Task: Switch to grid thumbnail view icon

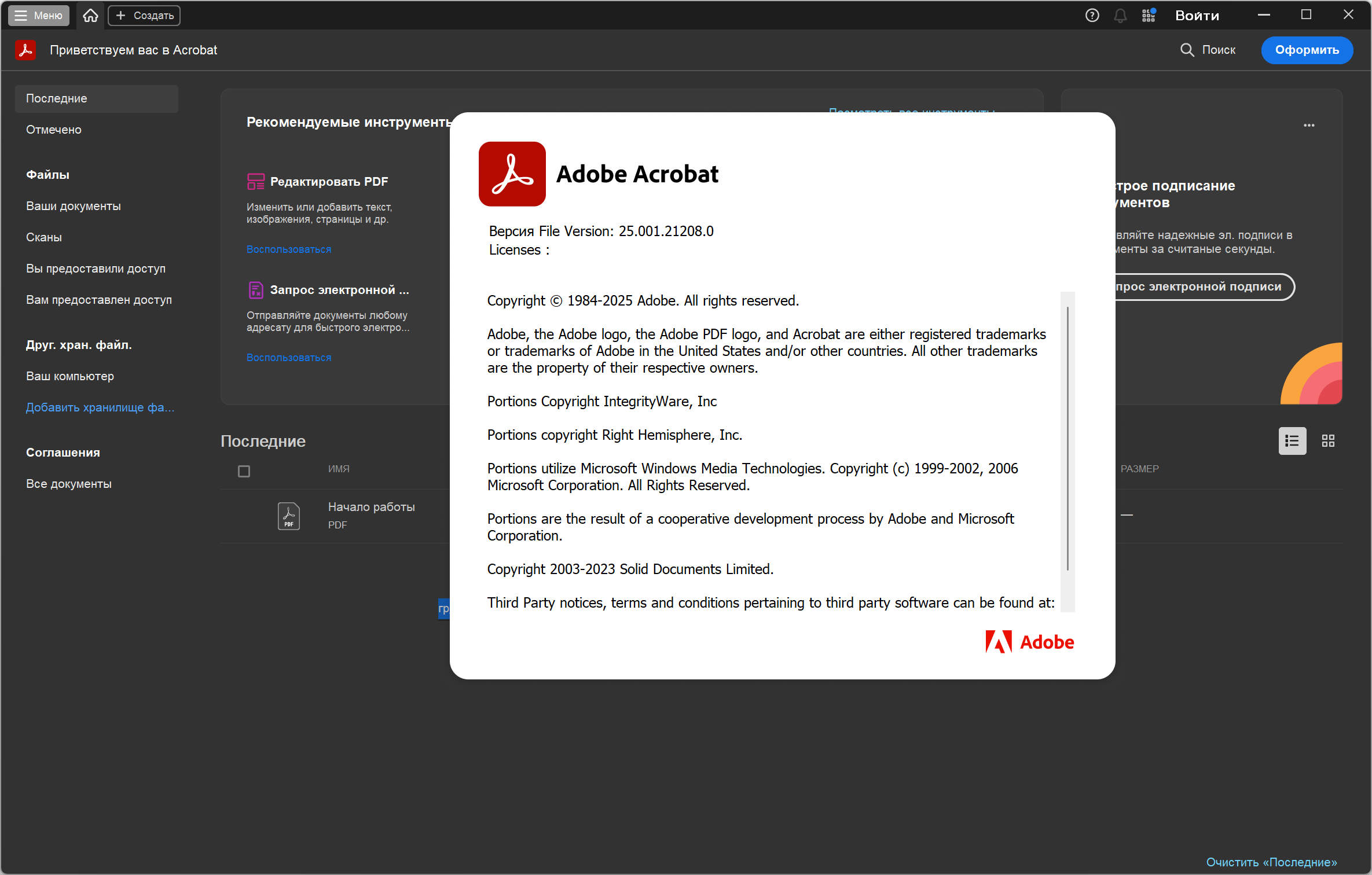Action: point(1328,441)
